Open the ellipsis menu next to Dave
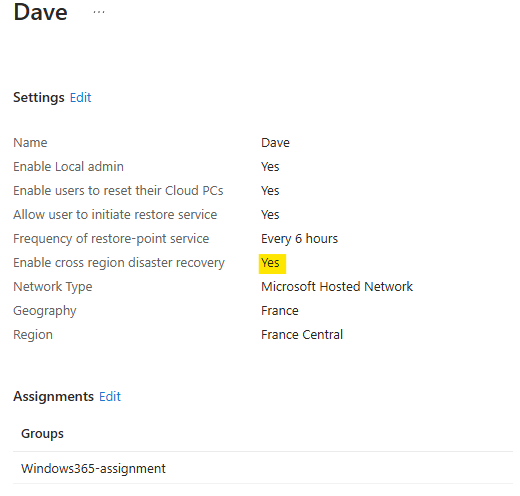The width and height of the screenshot is (520, 496). 99,12
